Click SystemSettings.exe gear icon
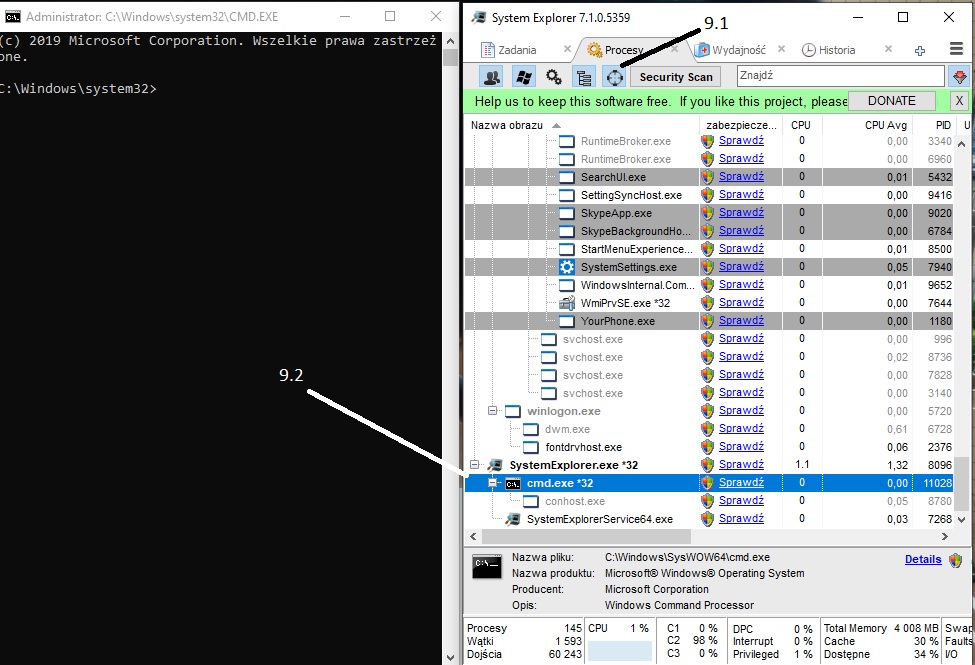 tap(566, 267)
